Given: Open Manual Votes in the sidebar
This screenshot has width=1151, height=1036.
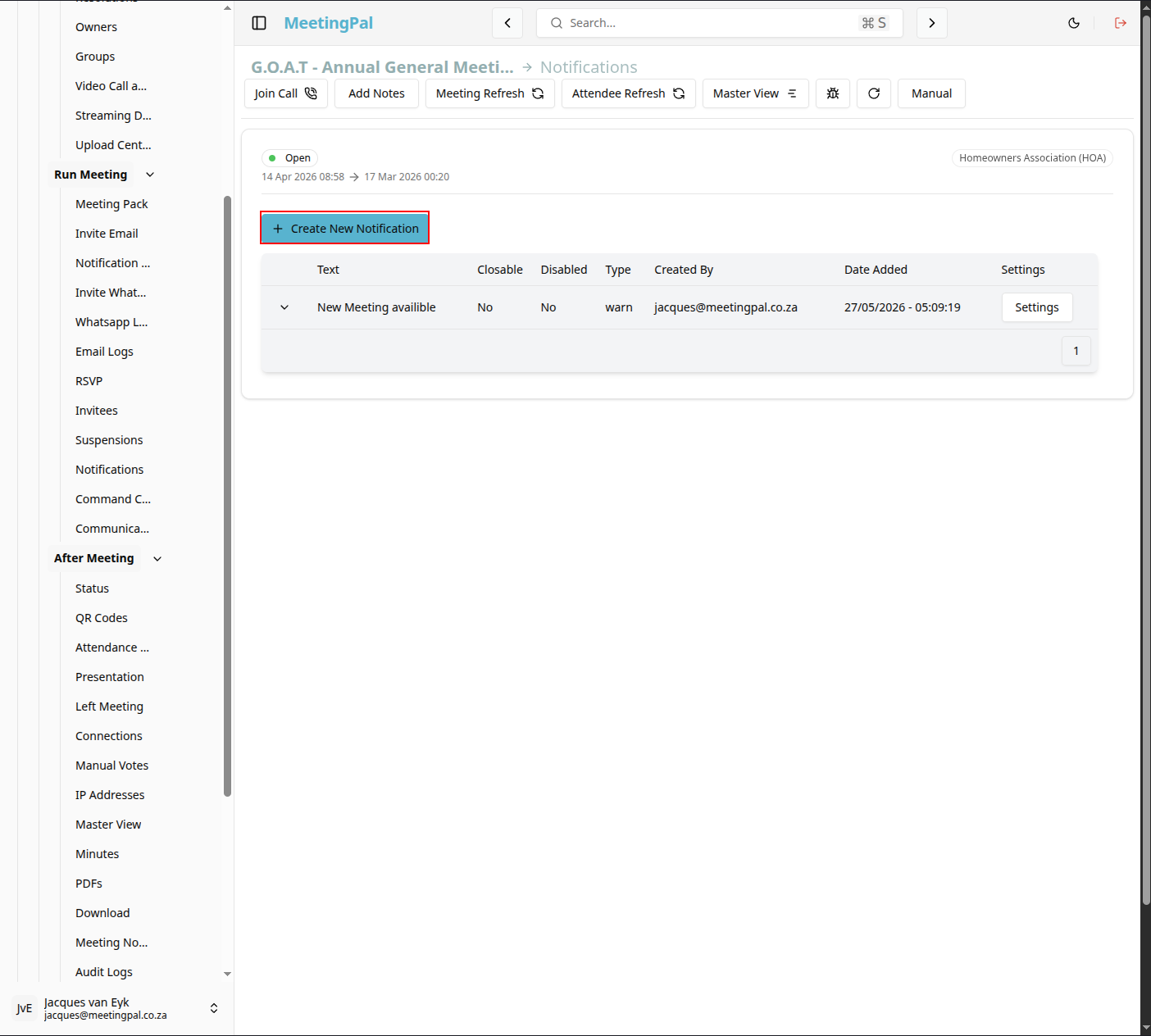Looking at the screenshot, I should pos(112,766).
